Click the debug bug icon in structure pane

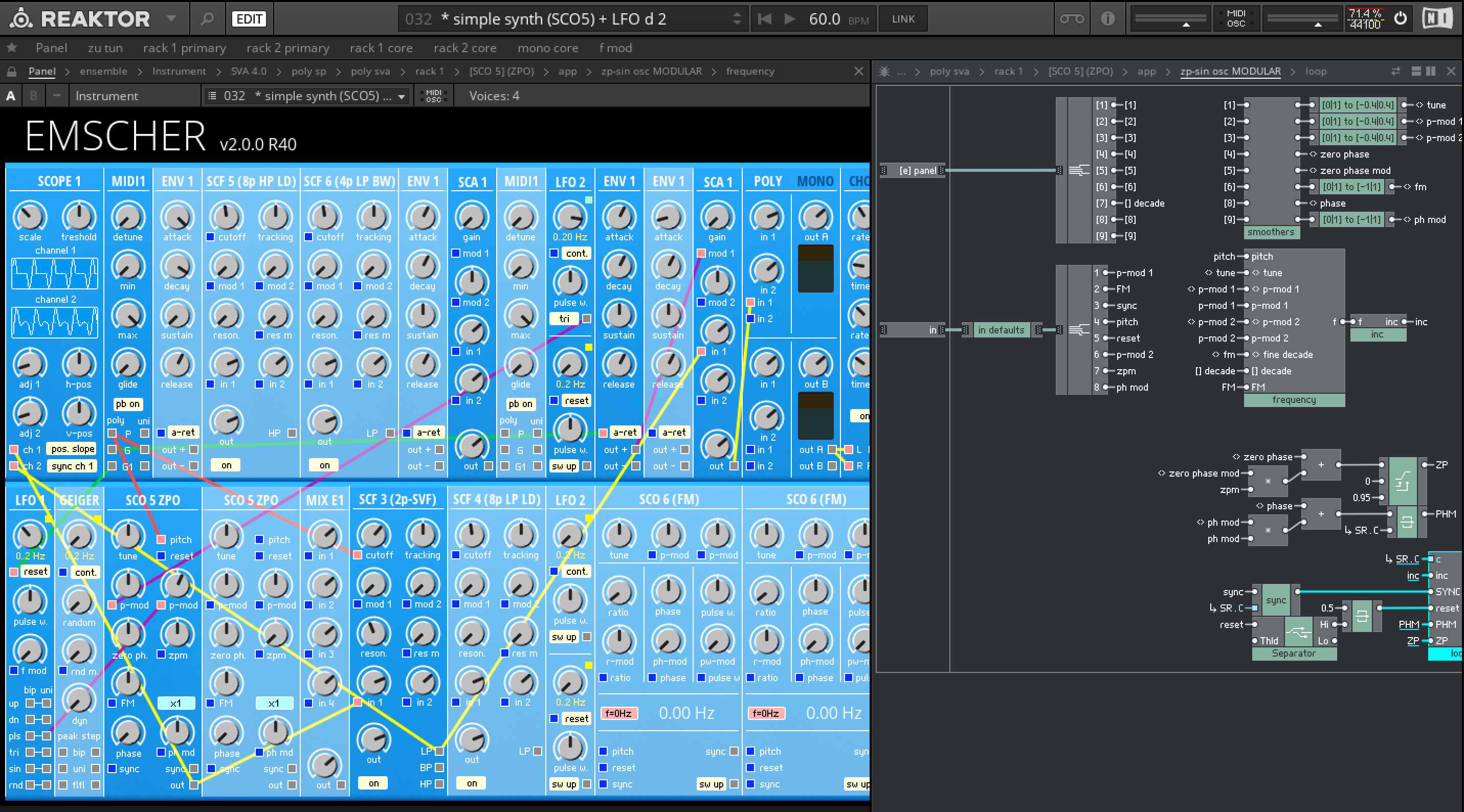[884, 72]
